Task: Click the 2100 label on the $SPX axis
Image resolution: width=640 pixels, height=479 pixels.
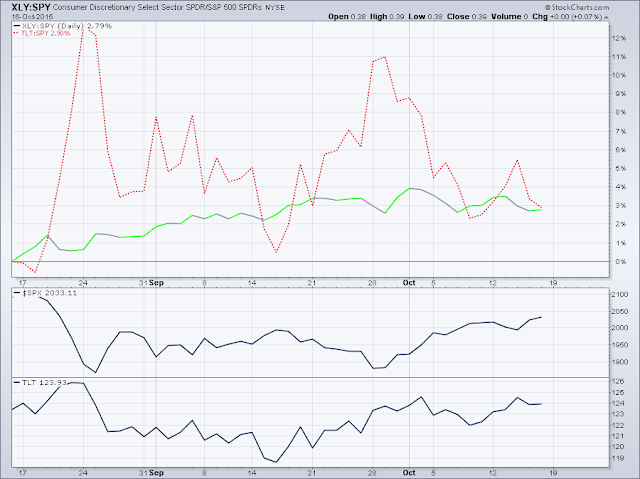Action: [620, 295]
